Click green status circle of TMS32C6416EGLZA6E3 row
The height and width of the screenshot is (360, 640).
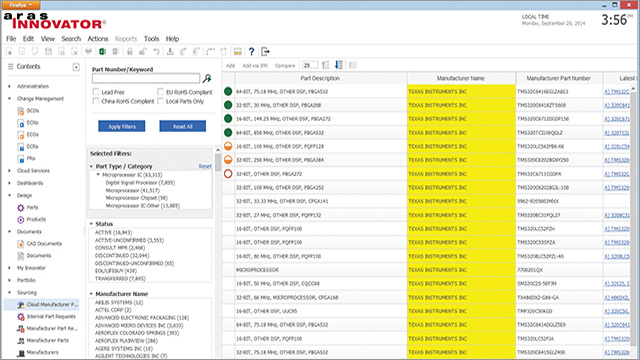coord(228,91)
